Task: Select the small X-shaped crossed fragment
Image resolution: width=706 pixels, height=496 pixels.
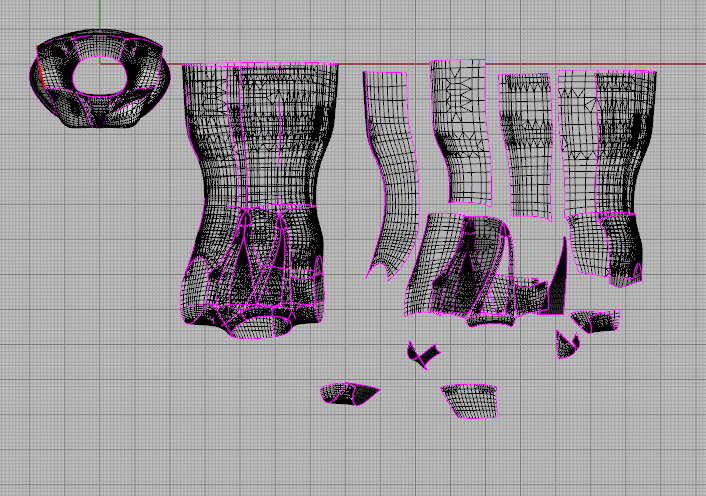Action: point(423,354)
